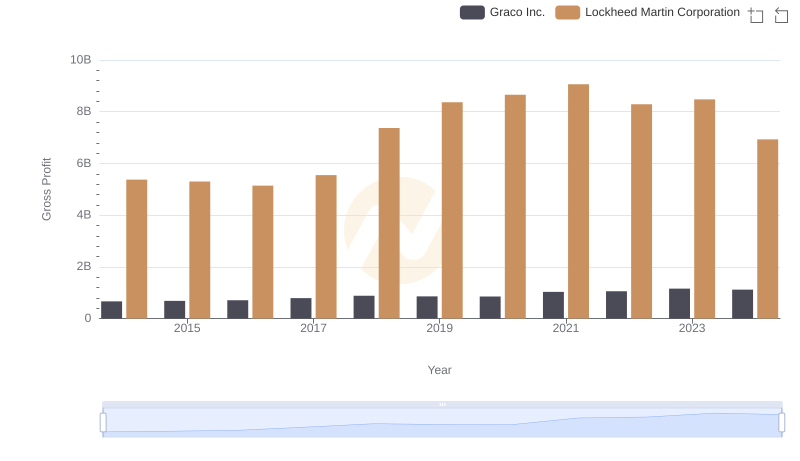Viewport: 800px width, 461px height.
Task: Click Lockheed Martin's 2019 bar
Action: pos(452,210)
